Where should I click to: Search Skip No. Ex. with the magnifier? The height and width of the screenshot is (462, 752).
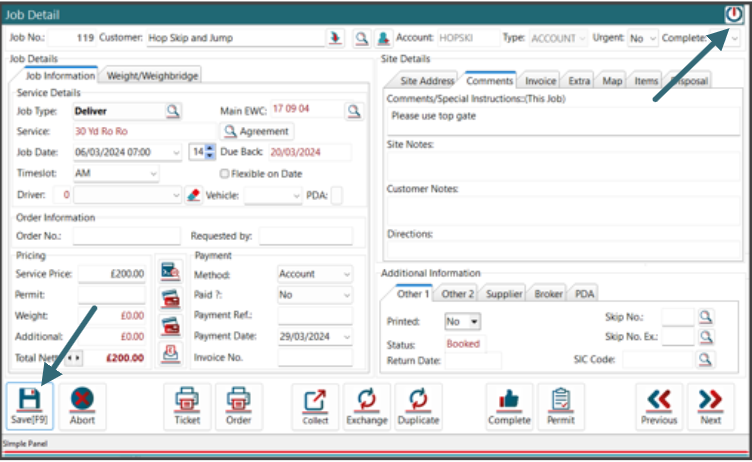tap(705, 337)
